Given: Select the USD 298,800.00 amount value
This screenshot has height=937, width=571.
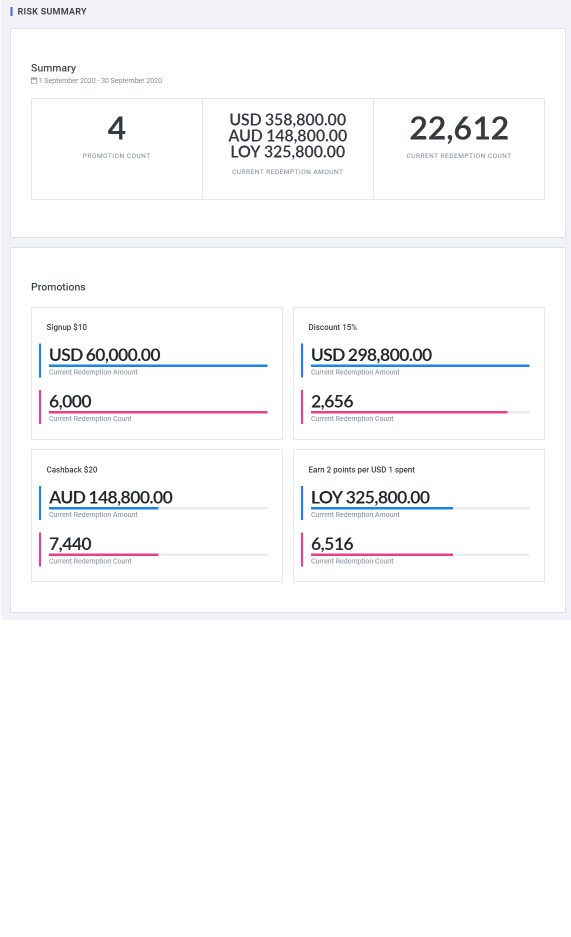Looking at the screenshot, I should coord(372,355).
